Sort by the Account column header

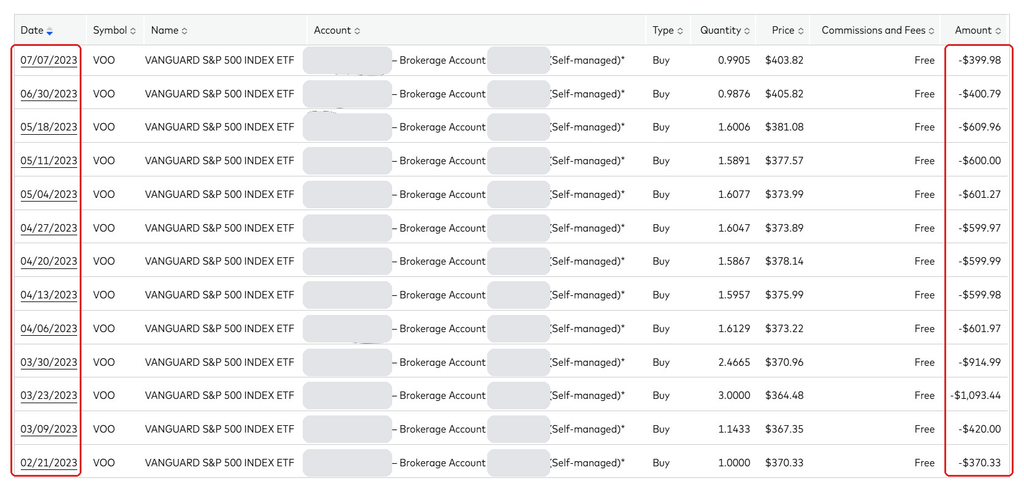pos(336,30)
